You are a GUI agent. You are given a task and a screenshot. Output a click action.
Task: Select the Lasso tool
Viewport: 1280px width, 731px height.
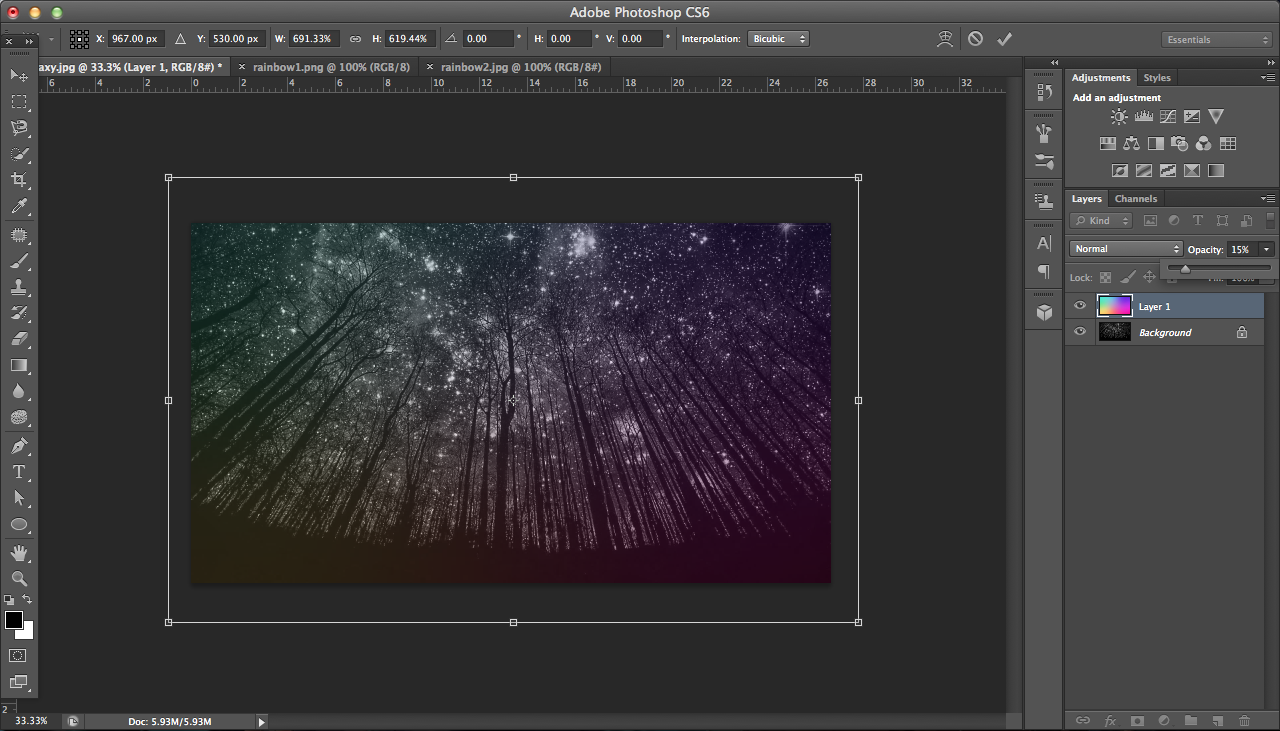pos(19,128)
